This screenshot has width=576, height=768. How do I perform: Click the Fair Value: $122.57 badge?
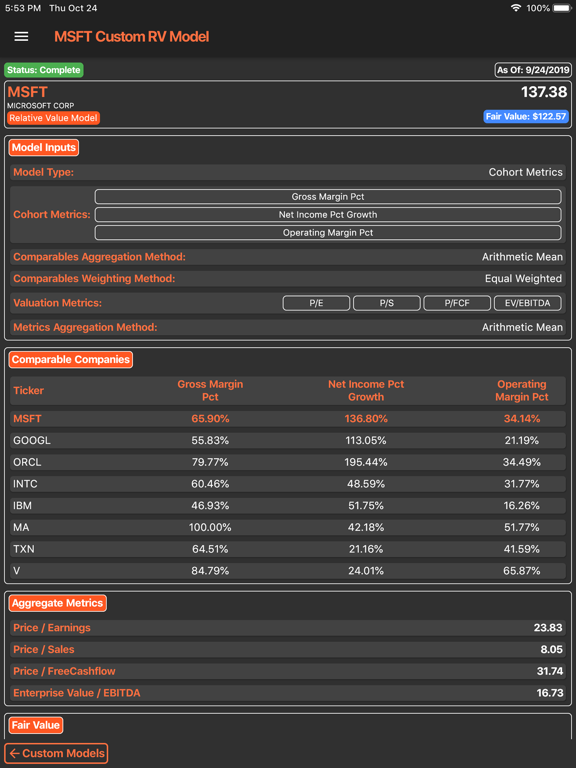point(526,117)
